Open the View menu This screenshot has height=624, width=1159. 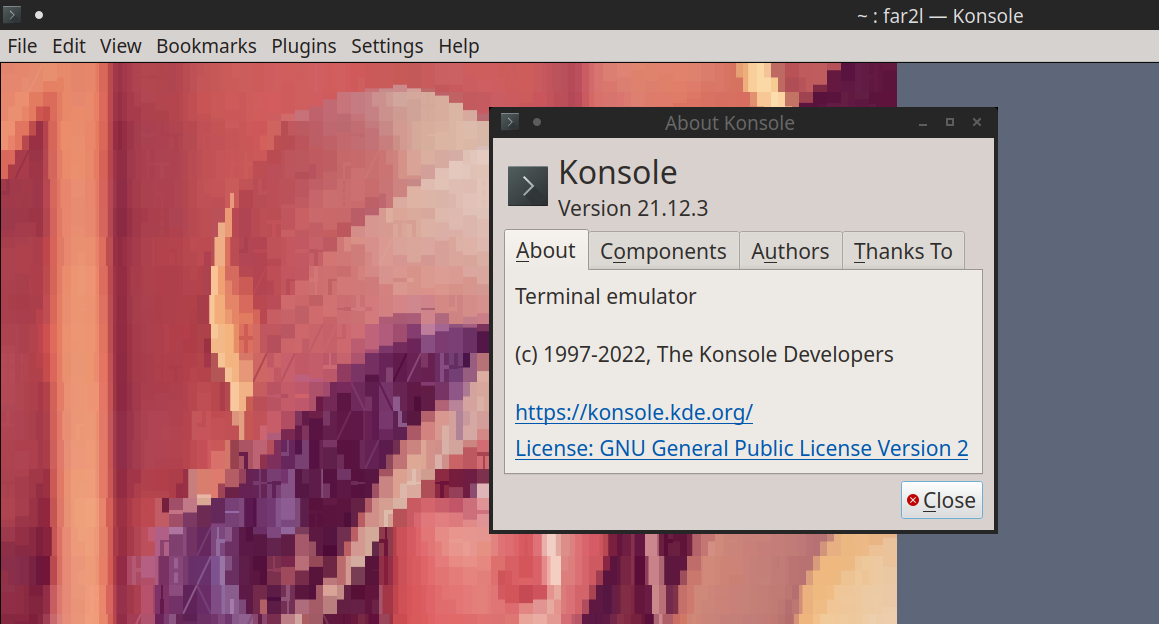[120, 46]
